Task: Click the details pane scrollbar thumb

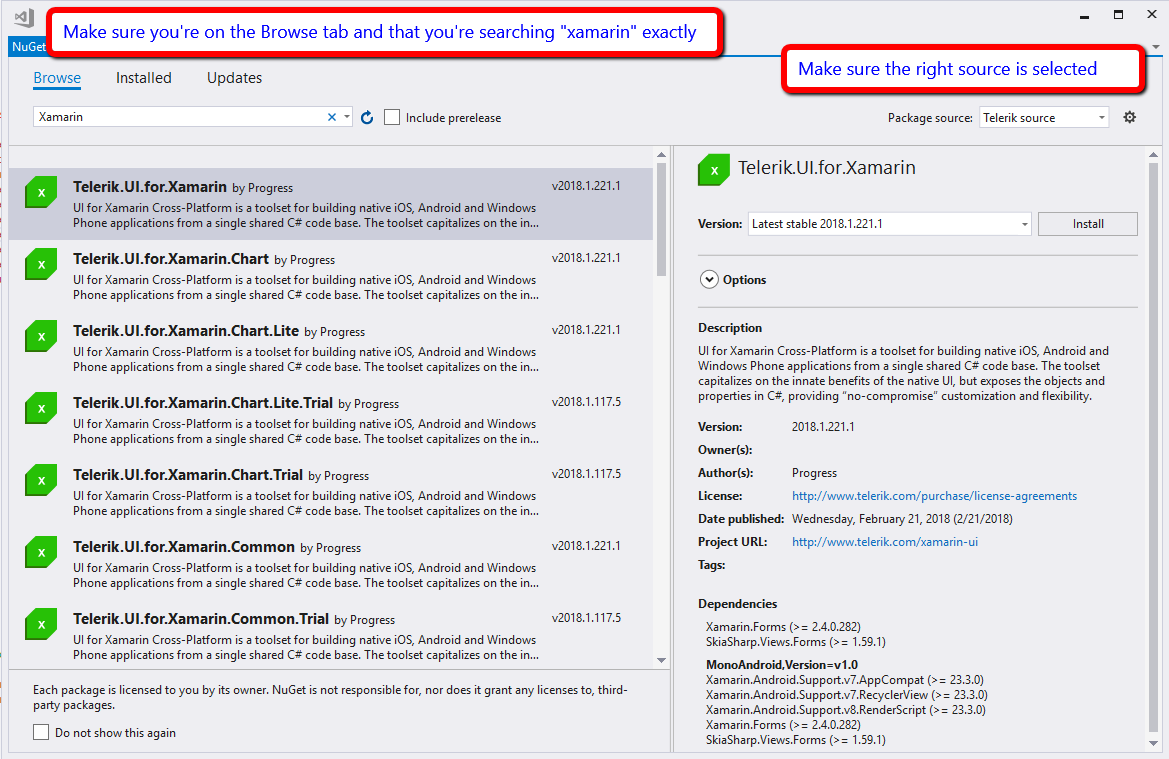Action: point(1153,447)
